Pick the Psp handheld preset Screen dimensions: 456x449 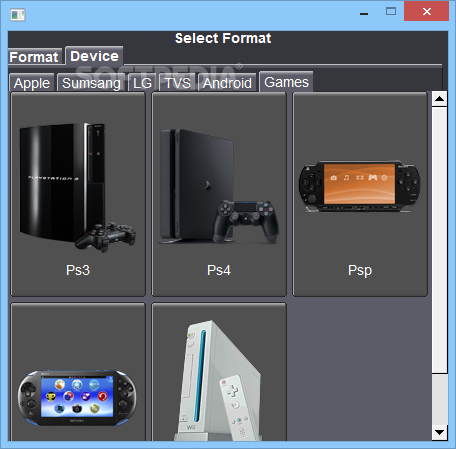tap(360, 194)
